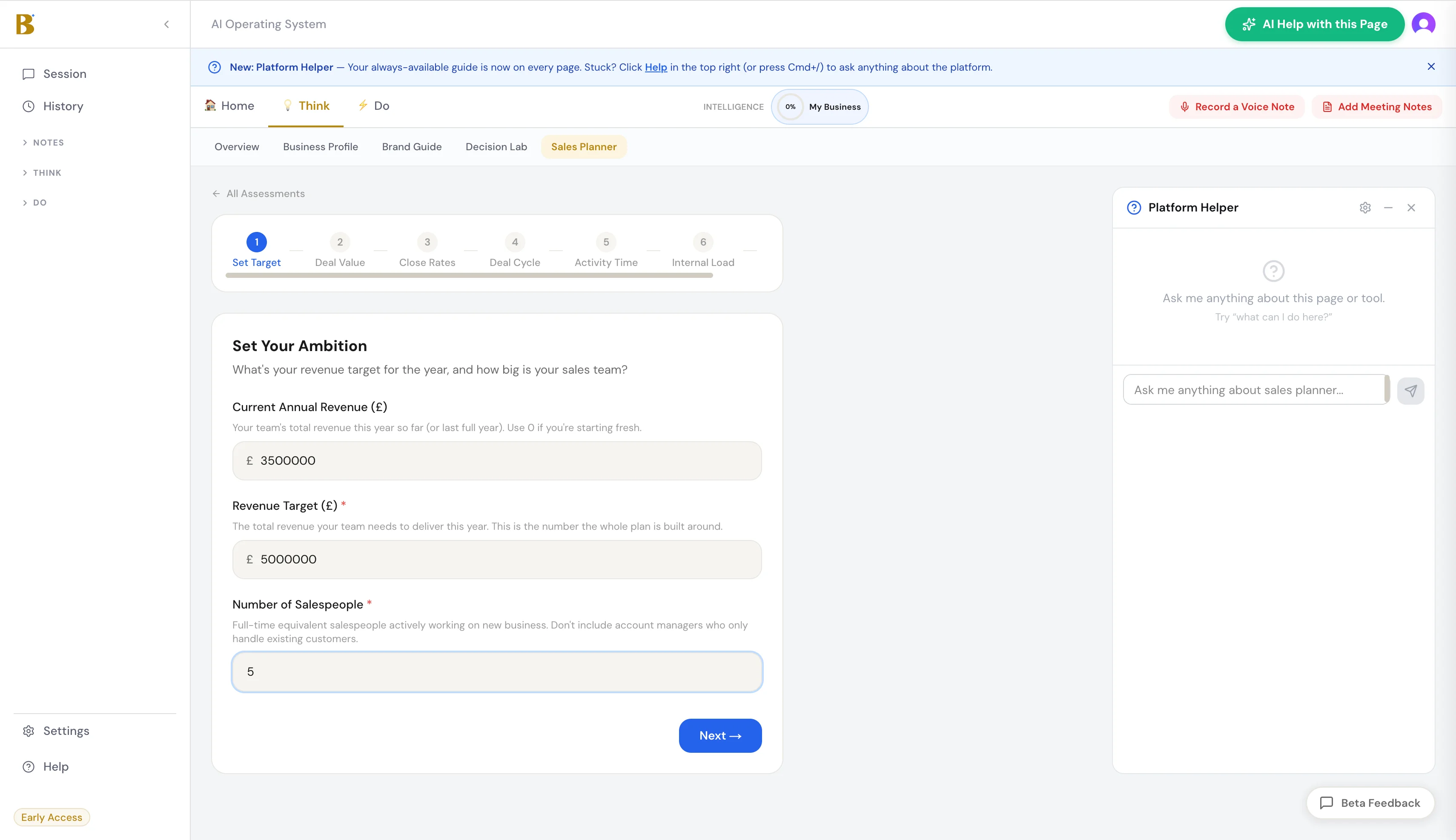Viewport: 1456px width, 840px height.
Task: Click the B logo in the top left
Action: [x=26, y=24]
